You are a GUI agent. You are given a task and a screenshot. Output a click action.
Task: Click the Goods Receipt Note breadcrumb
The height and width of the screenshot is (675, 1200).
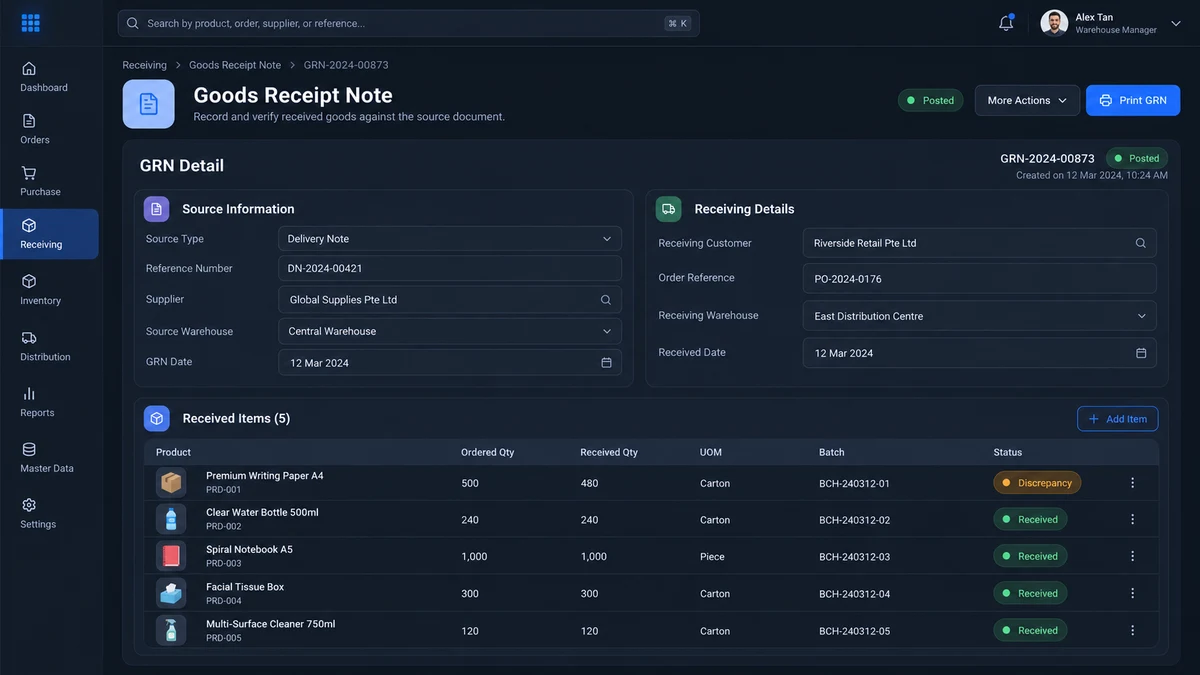pos(235,65)
